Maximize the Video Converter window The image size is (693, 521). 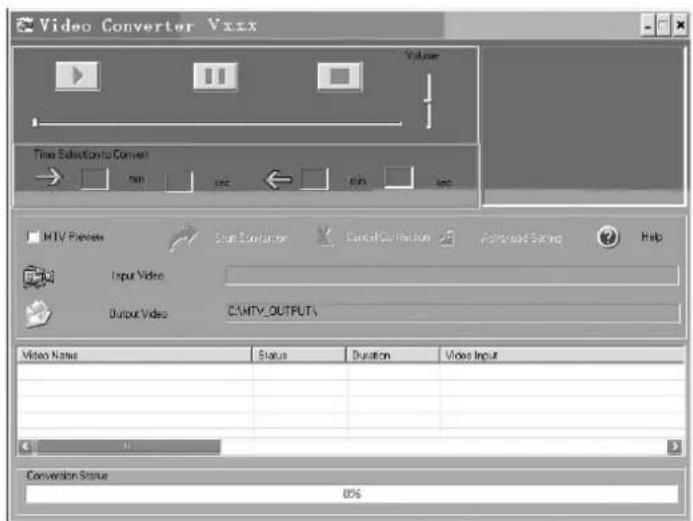pos(664,26)
